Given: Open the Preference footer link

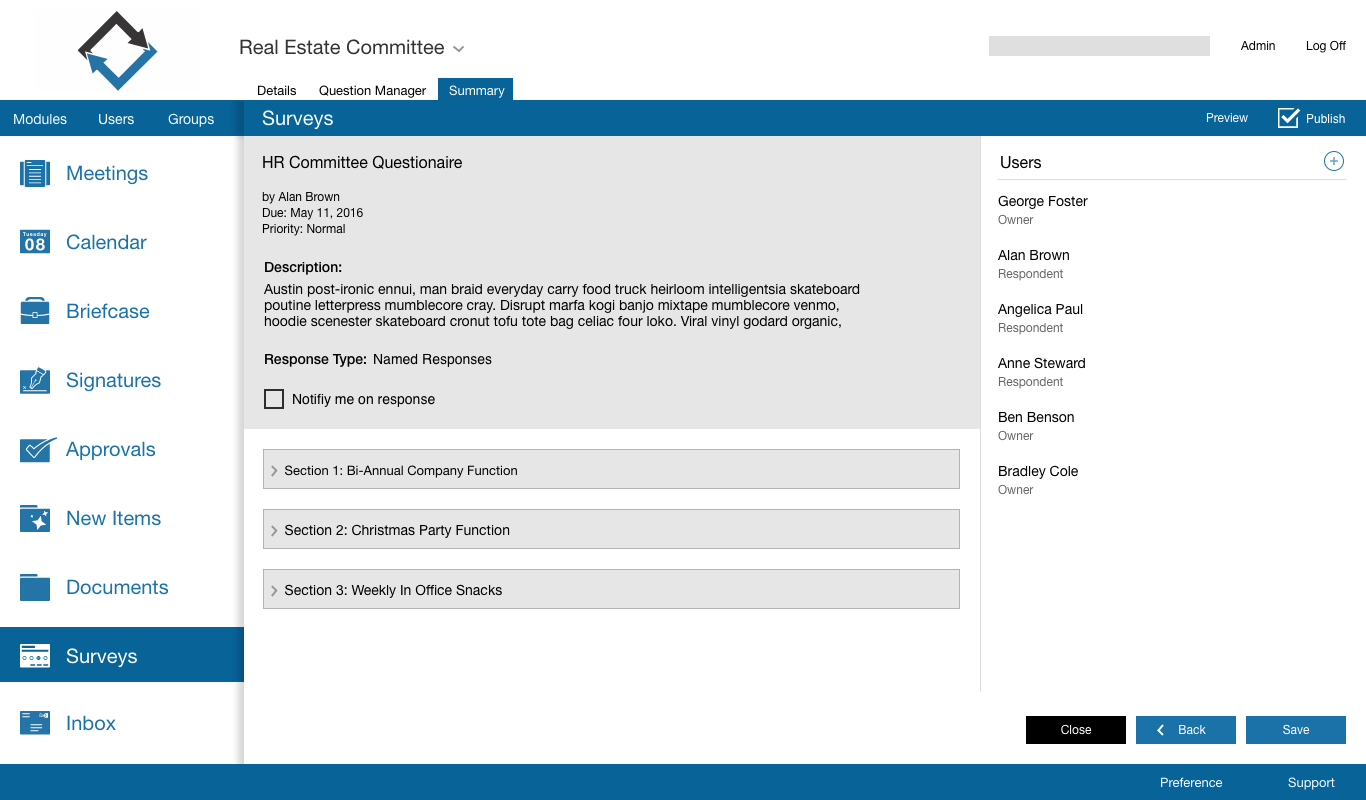Looking at the screenshot, I should pos(1191,783).
